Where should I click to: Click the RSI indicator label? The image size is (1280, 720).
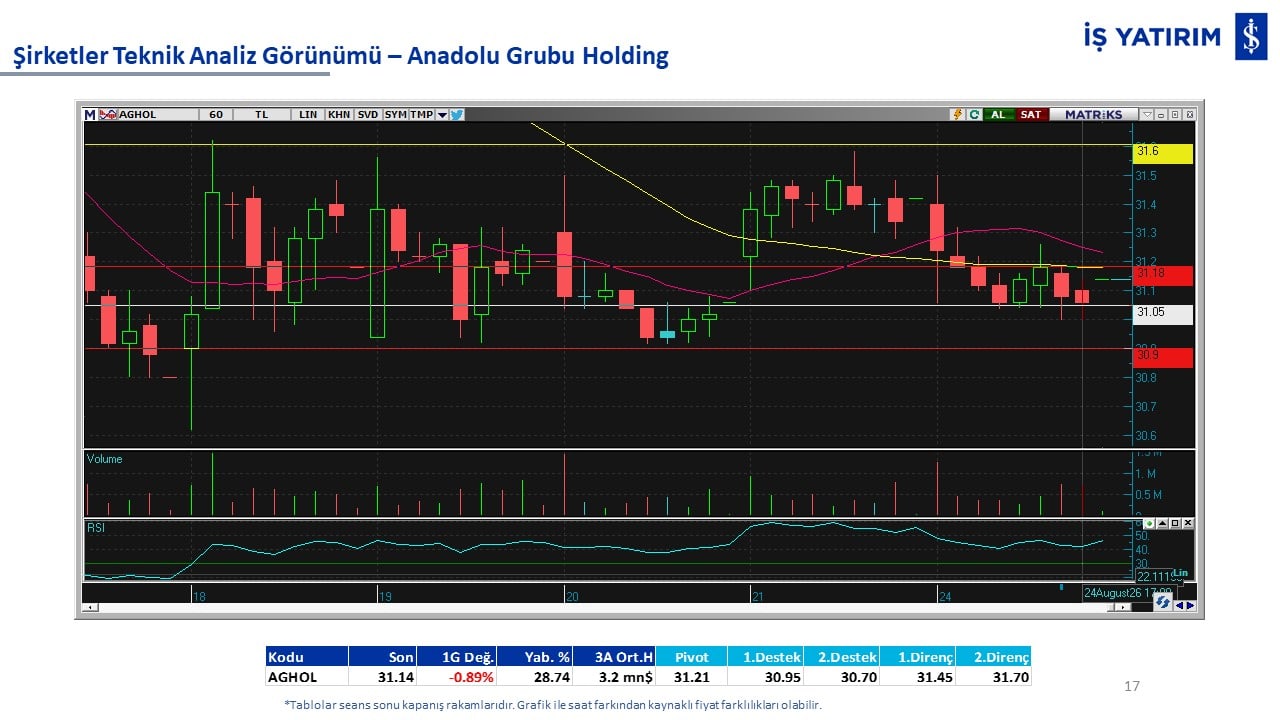click(x=96, y=526)
